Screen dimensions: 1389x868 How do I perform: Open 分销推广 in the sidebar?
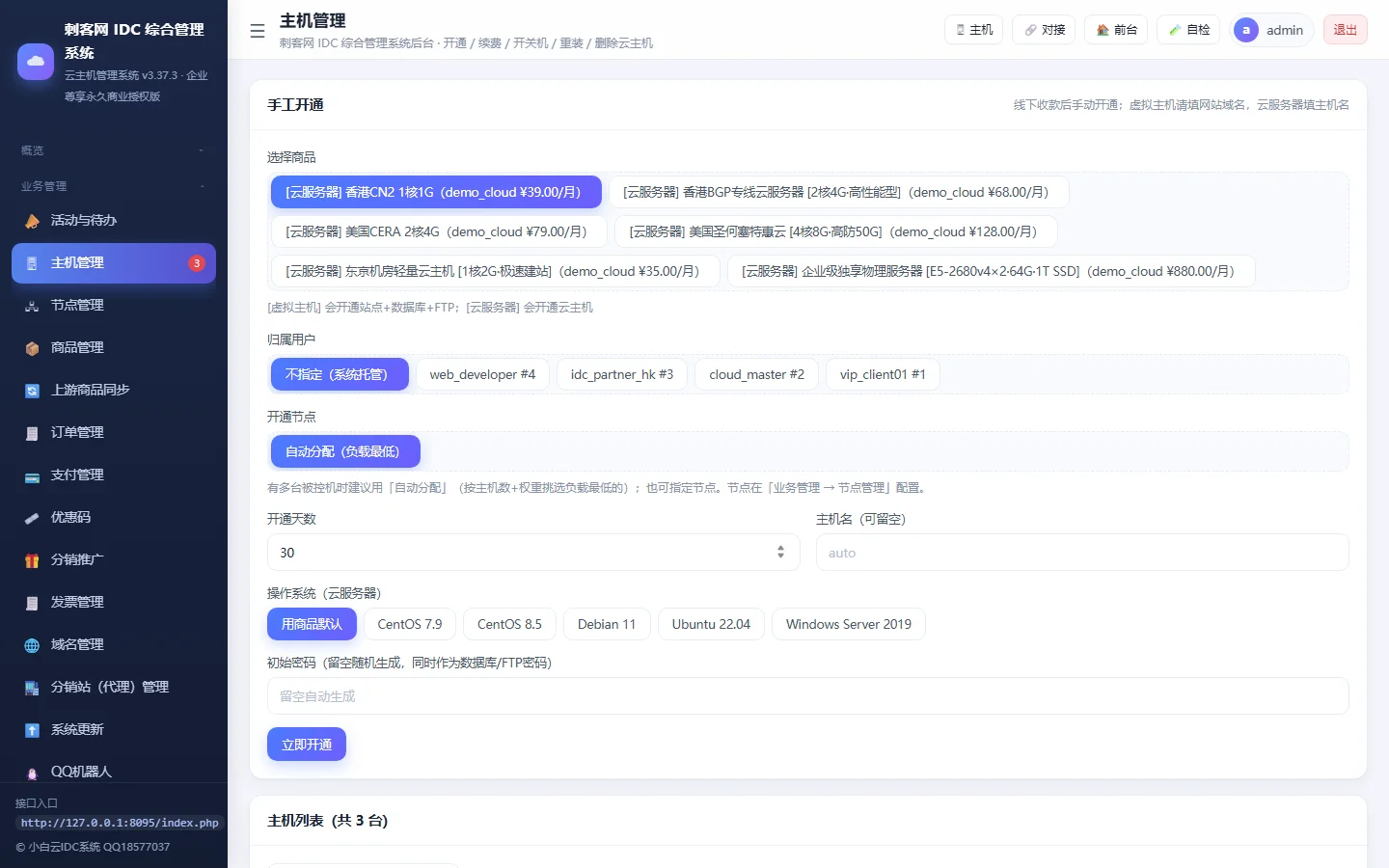click(114, 560)
